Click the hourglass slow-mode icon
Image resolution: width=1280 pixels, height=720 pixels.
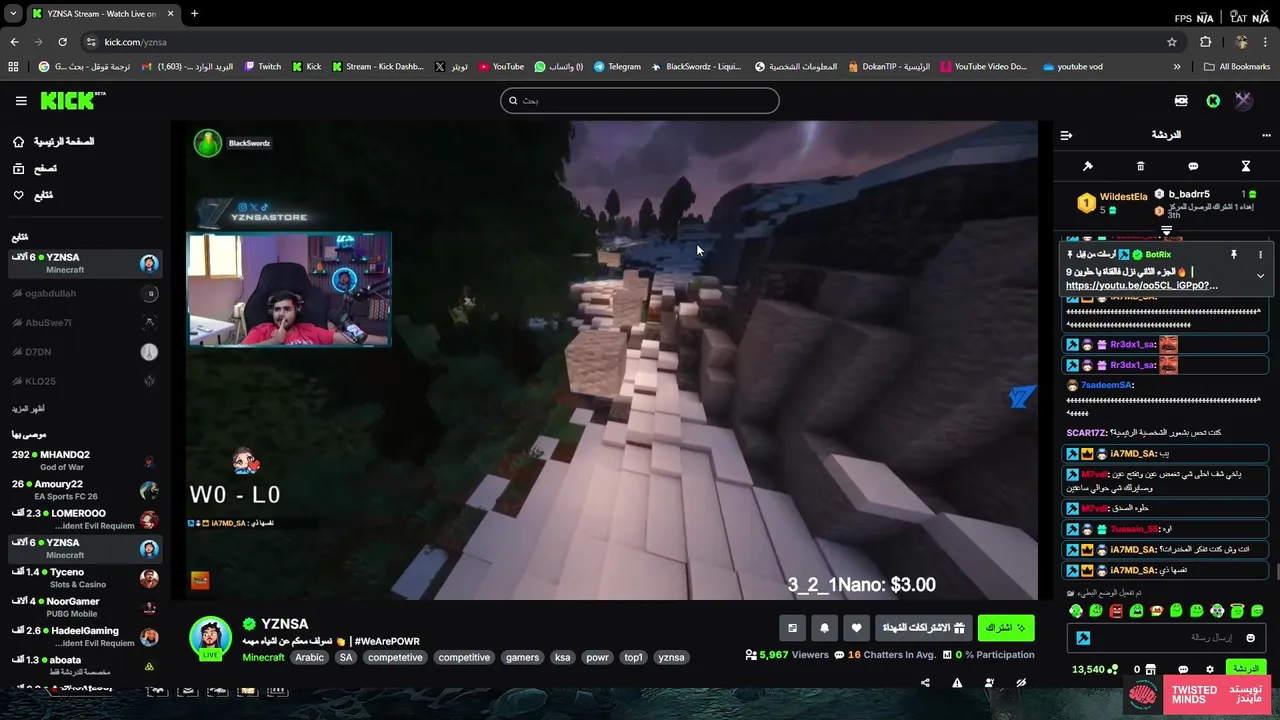[x=1246, y=166]
